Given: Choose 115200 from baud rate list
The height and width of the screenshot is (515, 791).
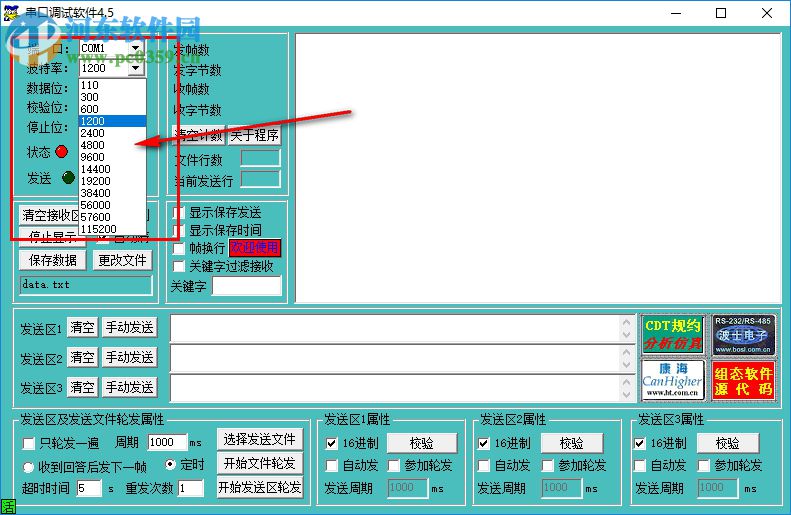Looking at the screenshot, I should (x=112, y=229).
